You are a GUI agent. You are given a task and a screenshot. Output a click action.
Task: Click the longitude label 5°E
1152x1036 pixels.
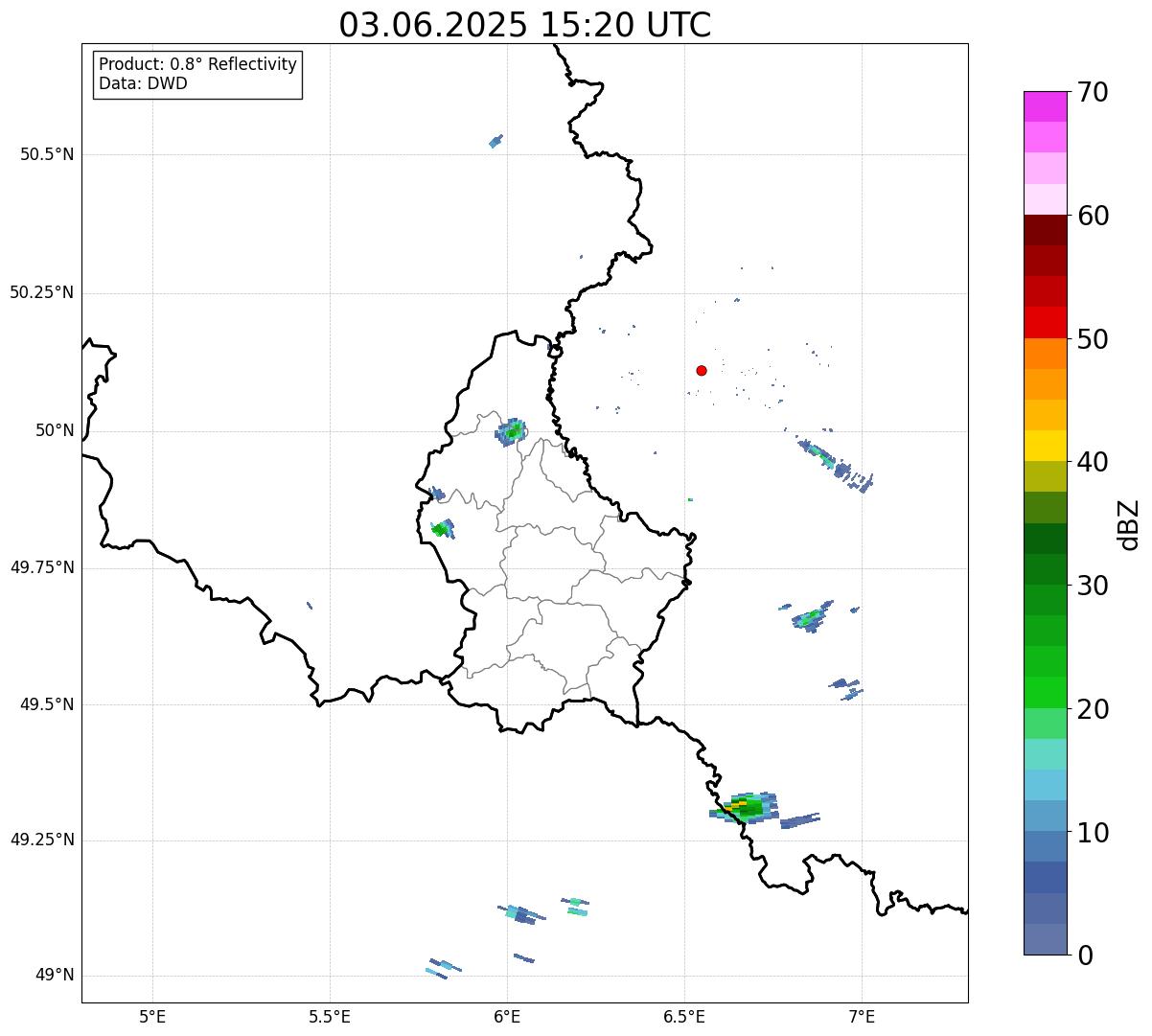point(152,1016)
